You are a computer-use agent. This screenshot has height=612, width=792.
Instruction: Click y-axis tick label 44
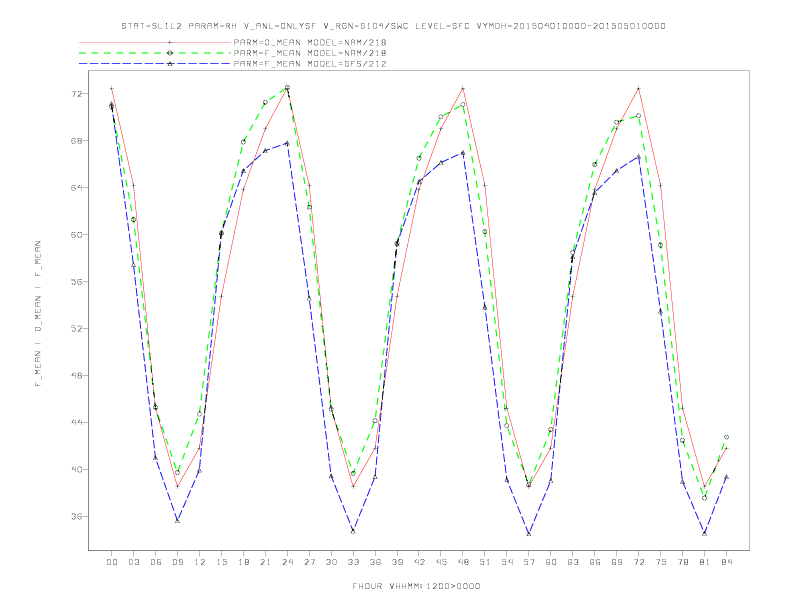(x=77, y=423)
